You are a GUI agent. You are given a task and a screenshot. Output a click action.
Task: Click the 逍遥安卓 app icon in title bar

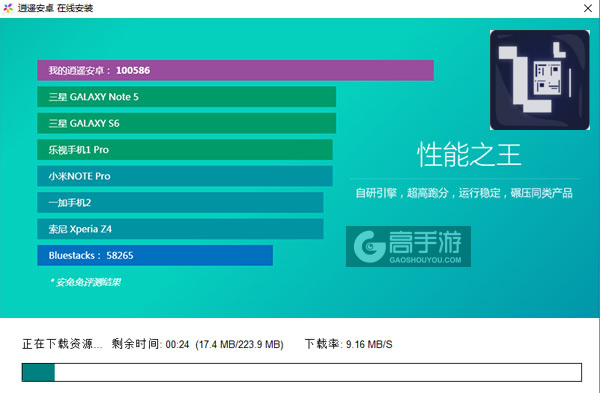(8, 8)
